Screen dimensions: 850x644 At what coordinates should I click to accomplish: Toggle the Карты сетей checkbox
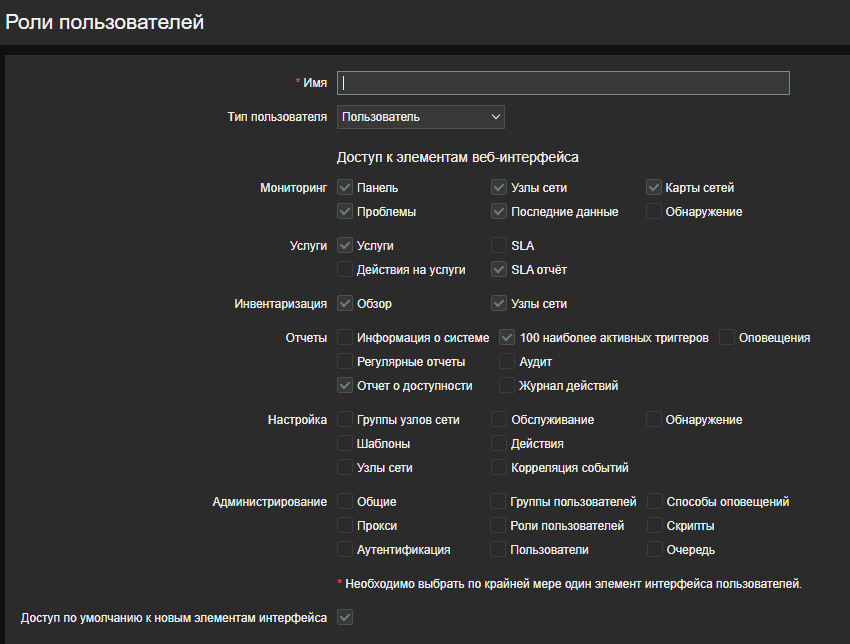click(x=654, y=187)
